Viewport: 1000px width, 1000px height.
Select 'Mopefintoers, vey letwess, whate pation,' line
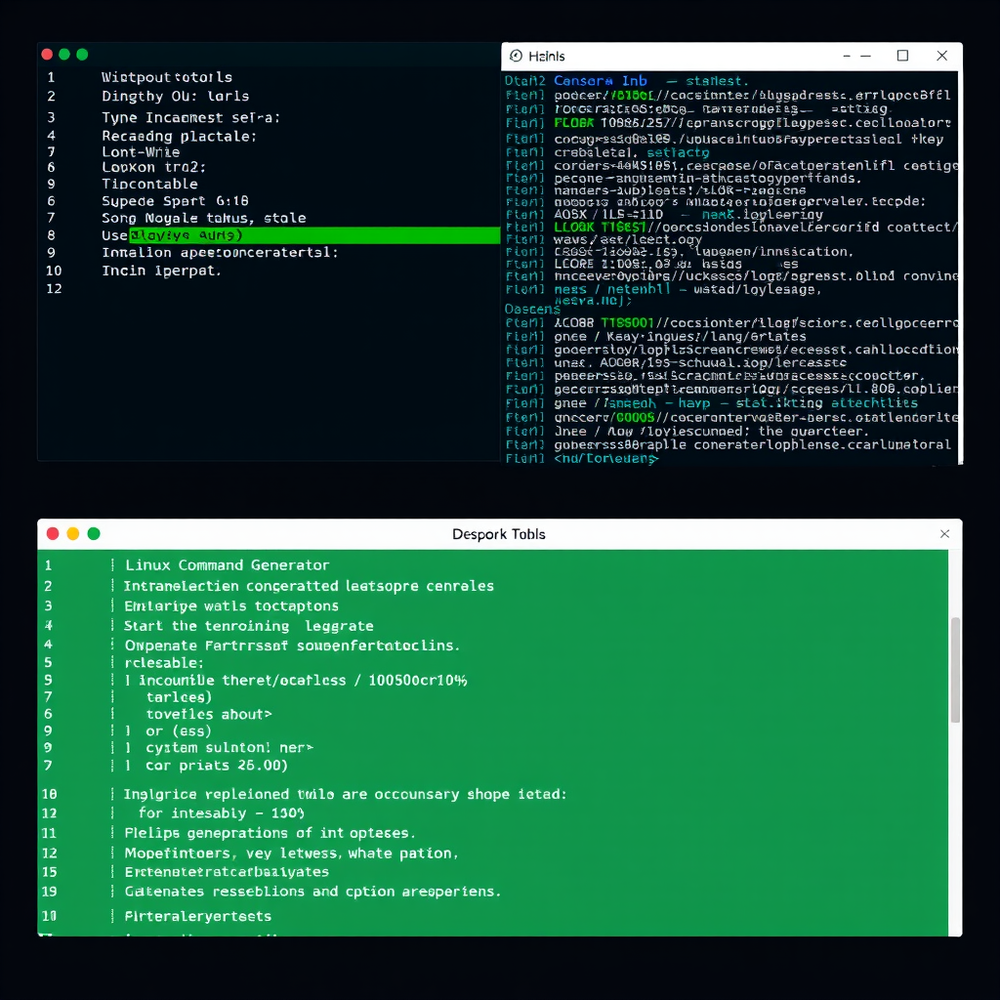coord(291,853)
